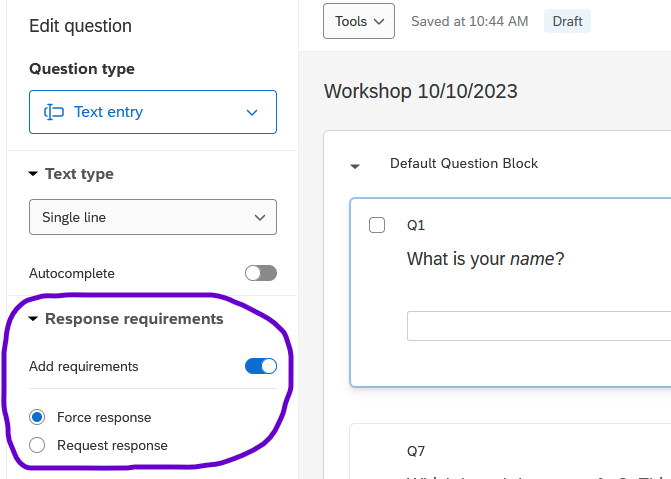This screenshot has width=671, height=479.
Task: Turn off the Add requirements toggle
Action: pos(260,366)
